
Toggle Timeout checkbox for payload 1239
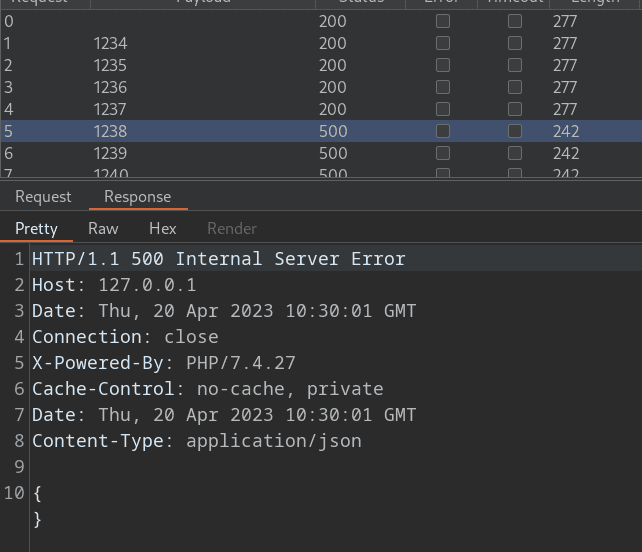point(515,153)
